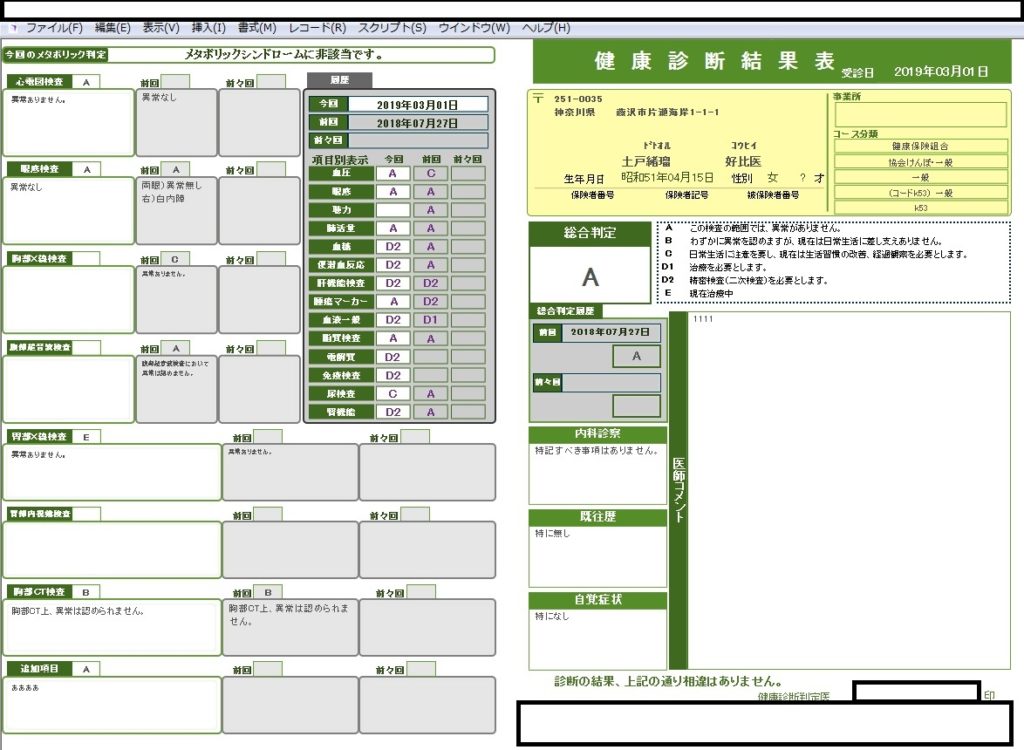Select the 履歴 tab above the date list
Screen dimensions: 1024x750
click(339, 79)
